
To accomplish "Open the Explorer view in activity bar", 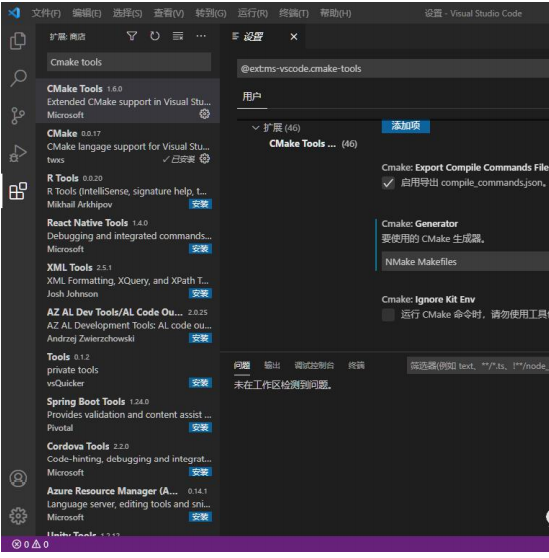I will (18, 41).
